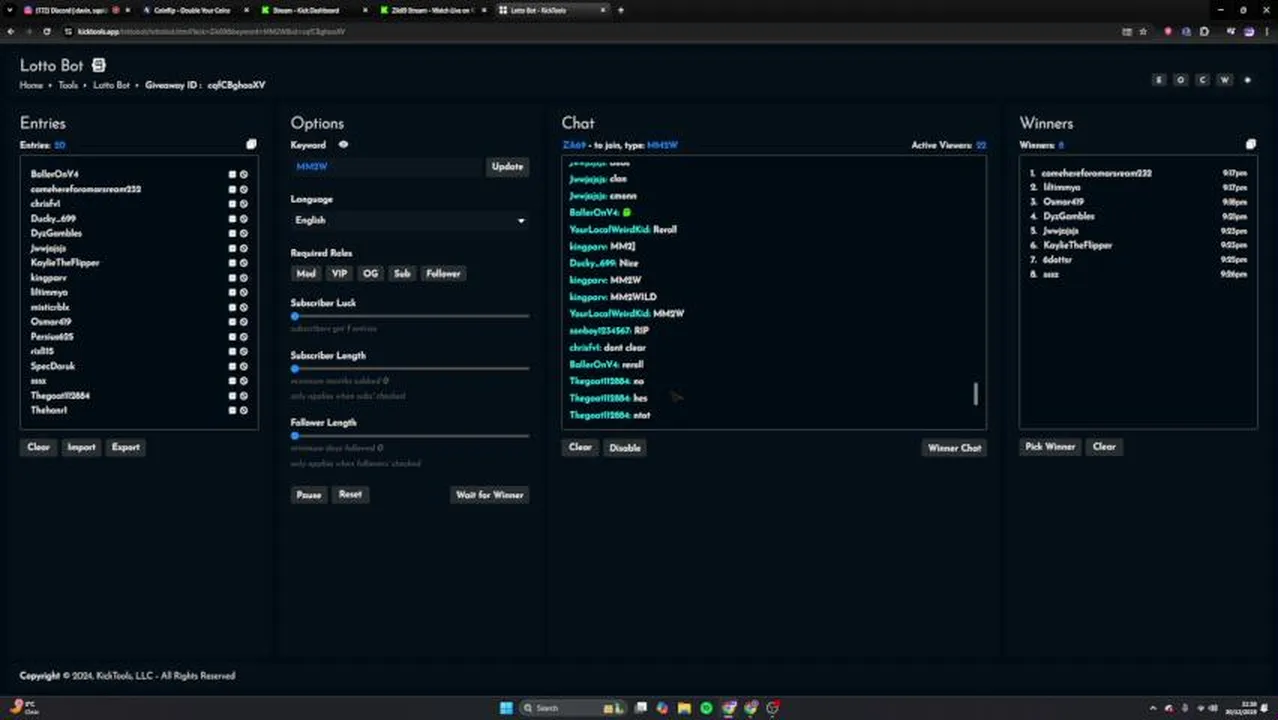Switch to the CoinFlip browser tab
The height and width of the screenshot is (720, 1278).
point(193,10)
